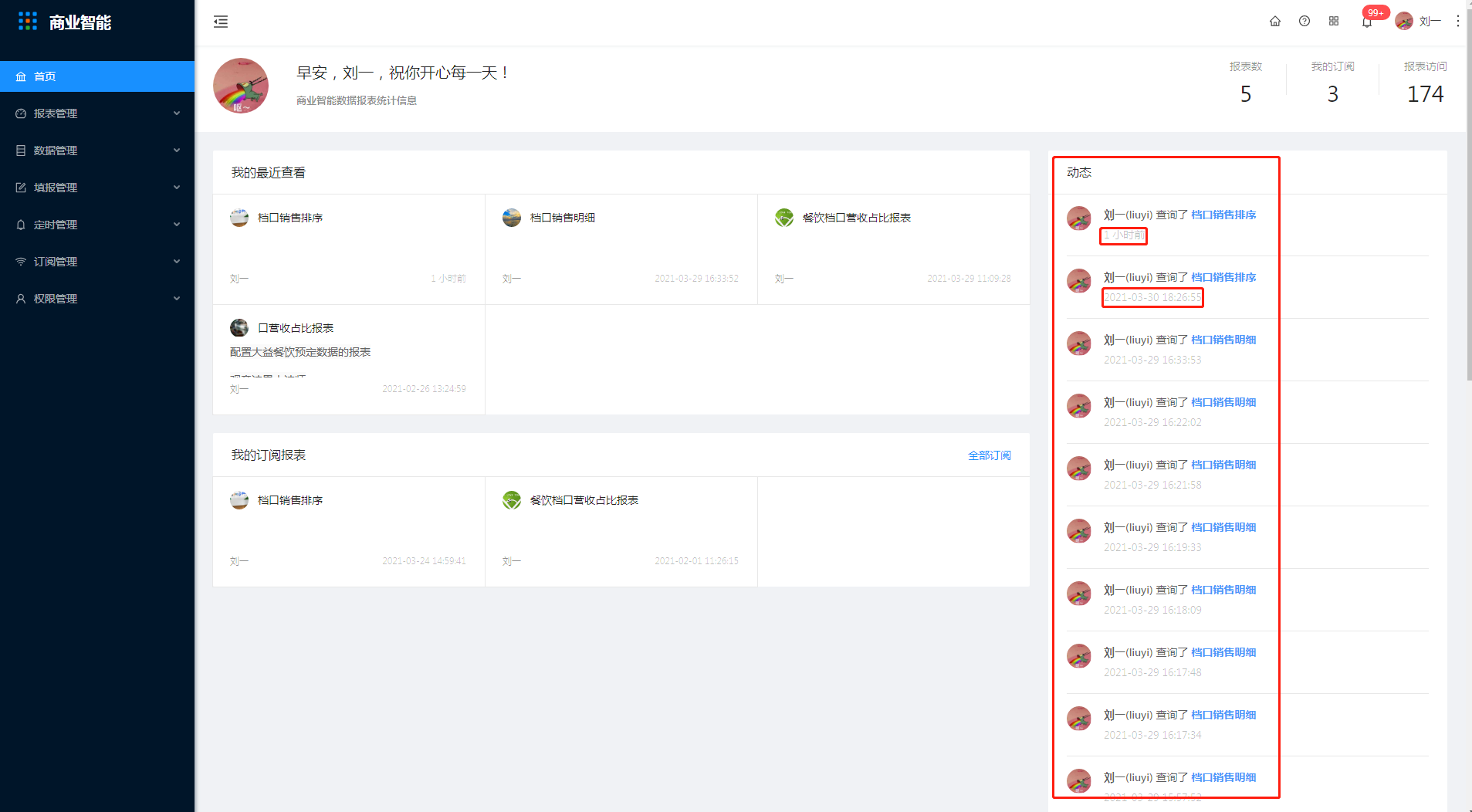Image resolution: width=1472 pixels, height=812 pixels.
Task: Open 档口销售排序 card title in 我的订阅报表
Action: point(290,500)
